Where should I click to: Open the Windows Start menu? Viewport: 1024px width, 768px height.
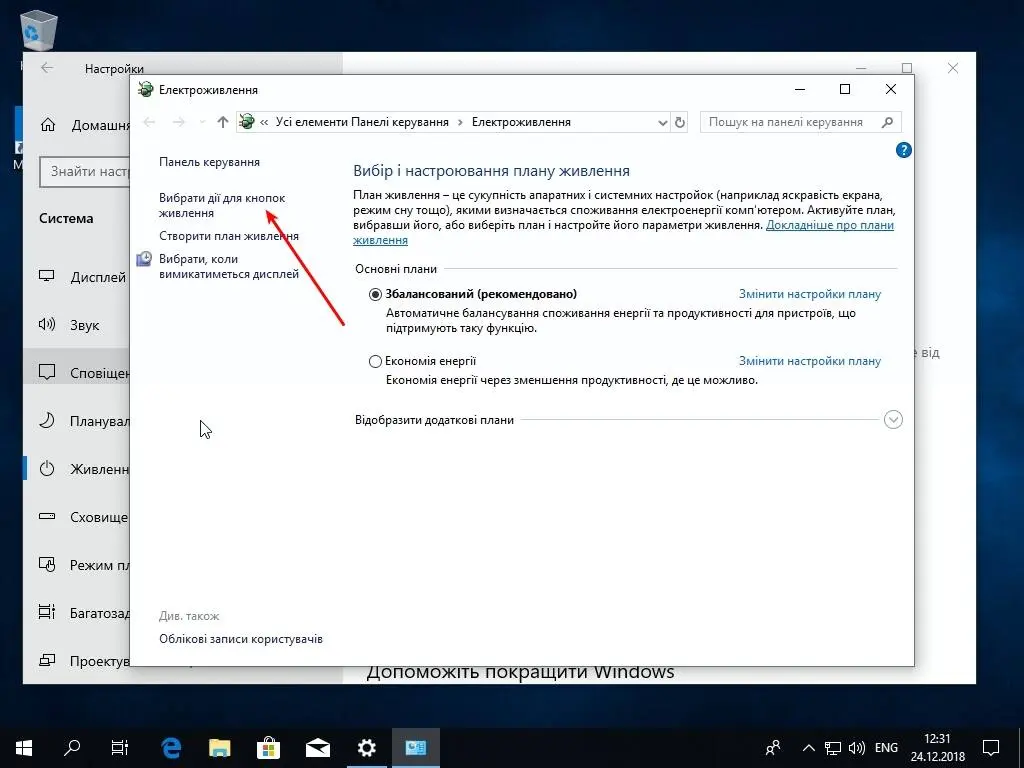click(24, 748)
